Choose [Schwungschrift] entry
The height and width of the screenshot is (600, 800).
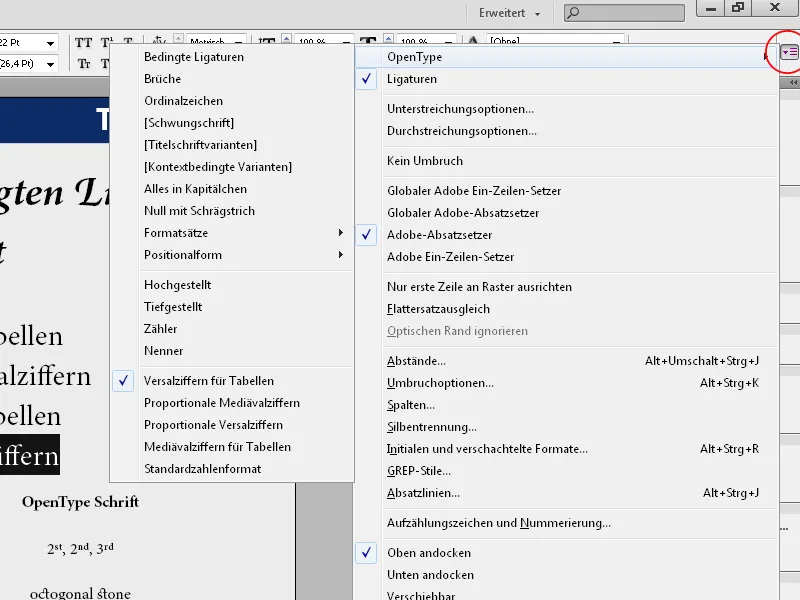click(x=232, y=123)
